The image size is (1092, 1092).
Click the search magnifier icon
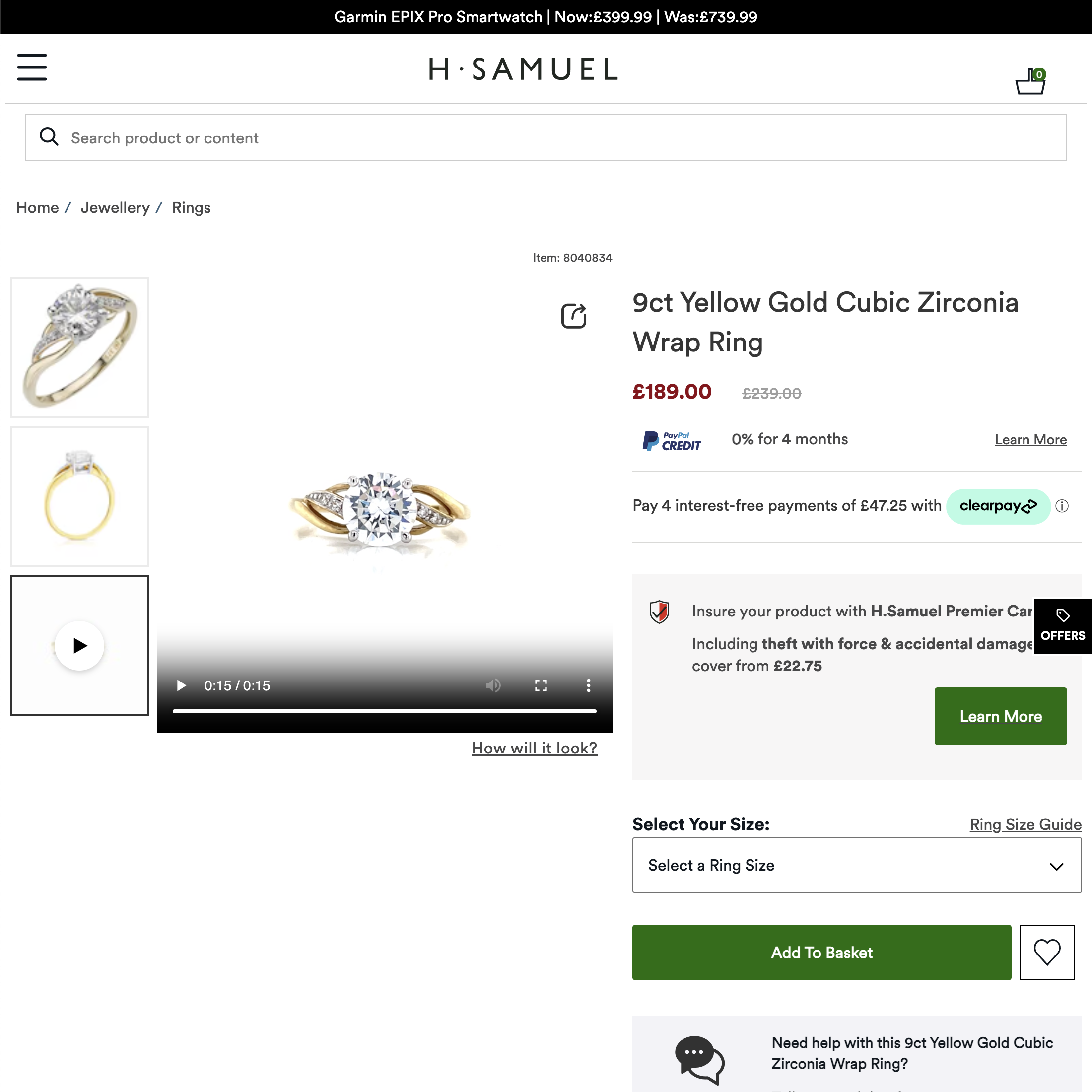[49, 137]
